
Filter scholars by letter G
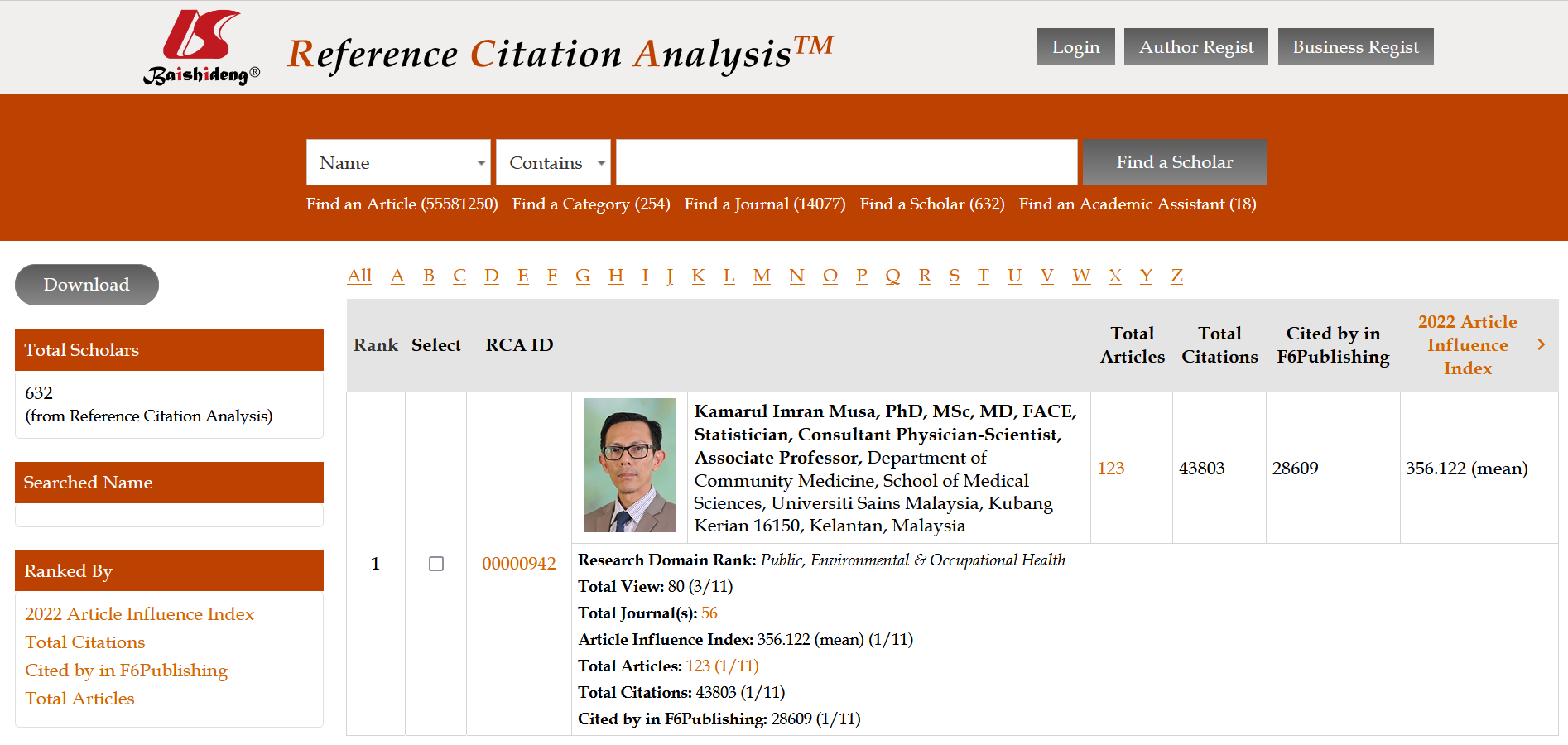[x=583, y=276]
